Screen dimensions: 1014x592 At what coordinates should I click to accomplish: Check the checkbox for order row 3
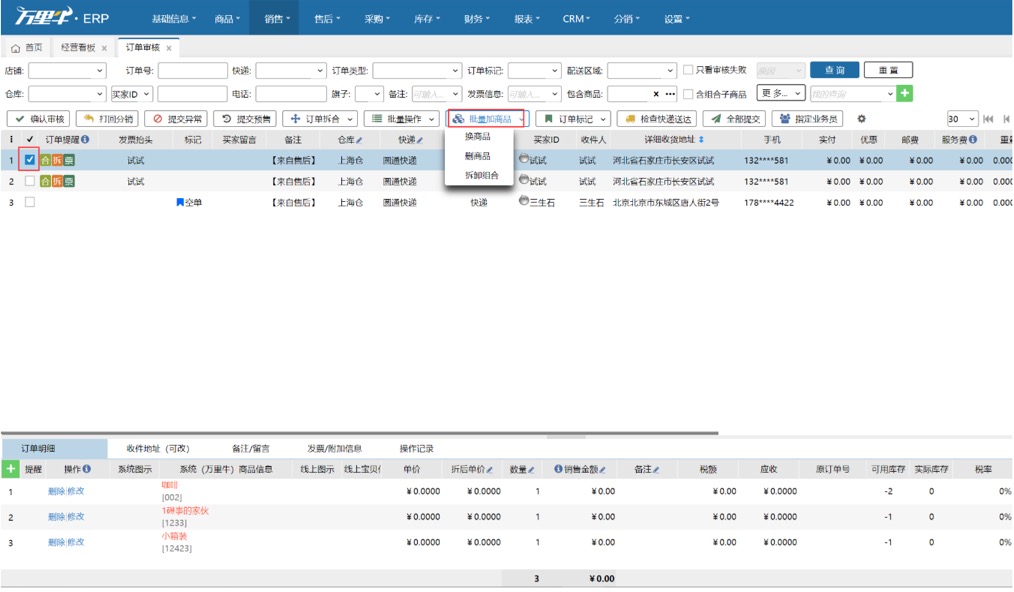pos(30,203)
